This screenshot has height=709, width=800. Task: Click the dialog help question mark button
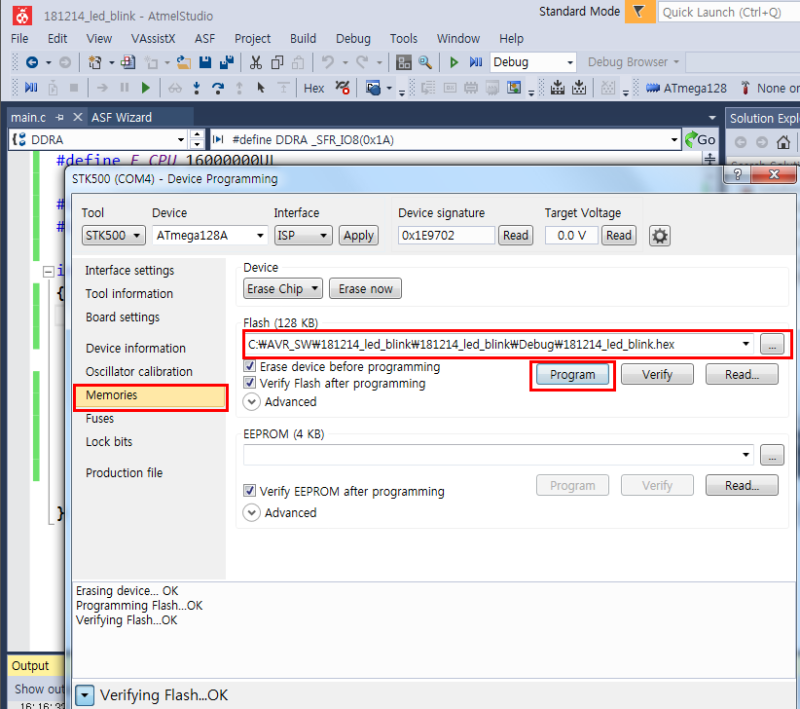pos(738,174)
